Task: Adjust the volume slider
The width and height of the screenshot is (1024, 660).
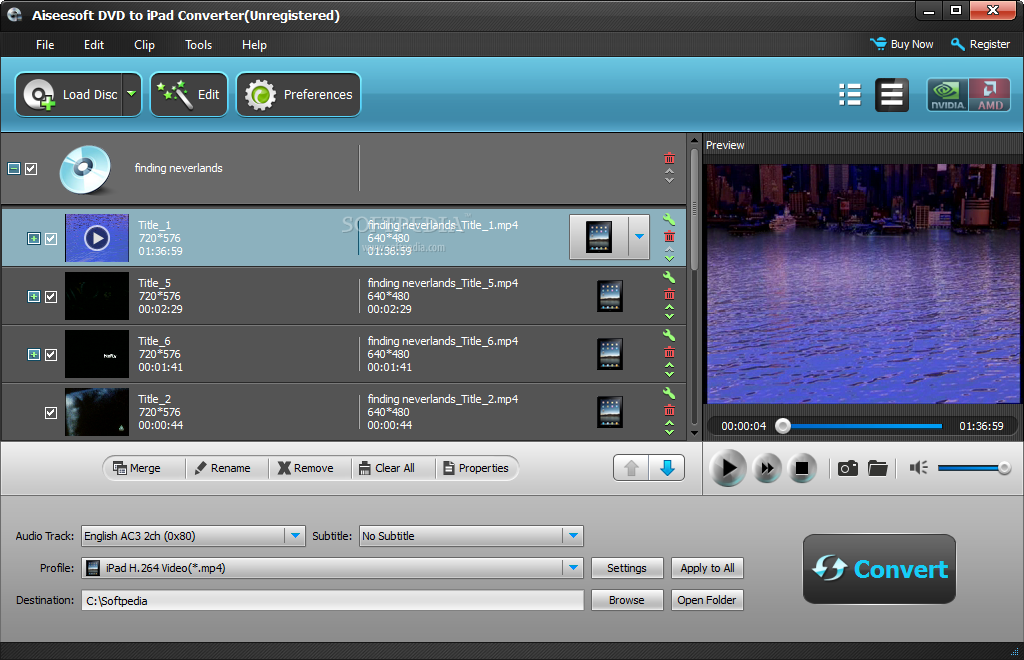Action: pos(974,468)
